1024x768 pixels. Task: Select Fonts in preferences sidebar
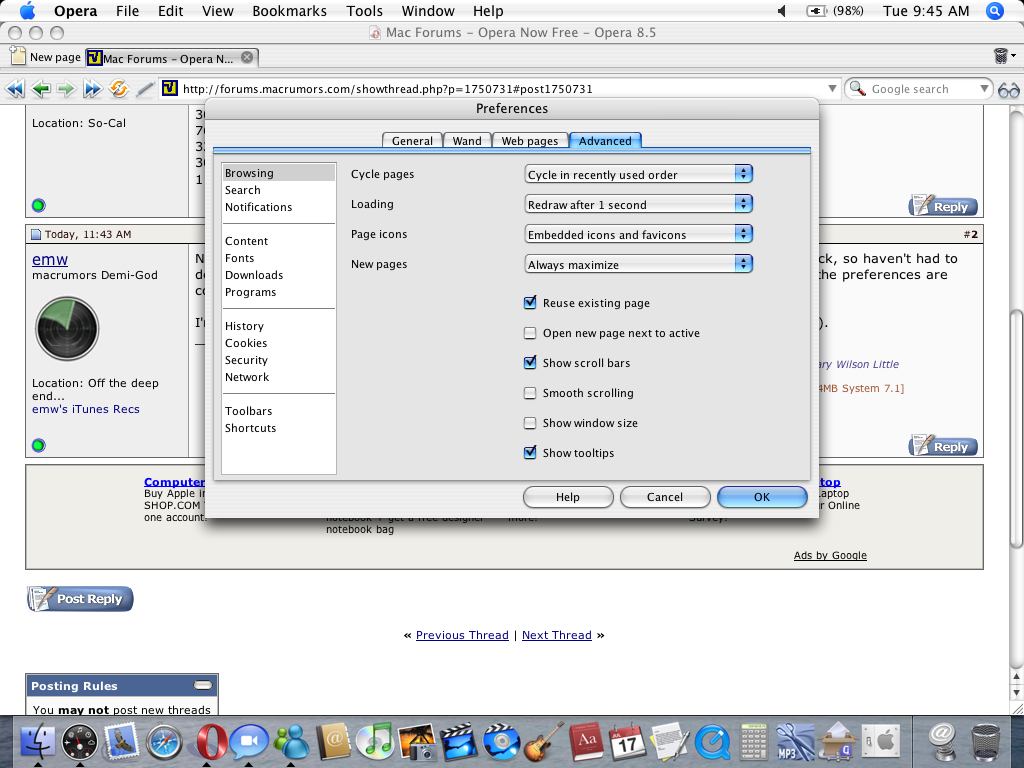[279, 258]
